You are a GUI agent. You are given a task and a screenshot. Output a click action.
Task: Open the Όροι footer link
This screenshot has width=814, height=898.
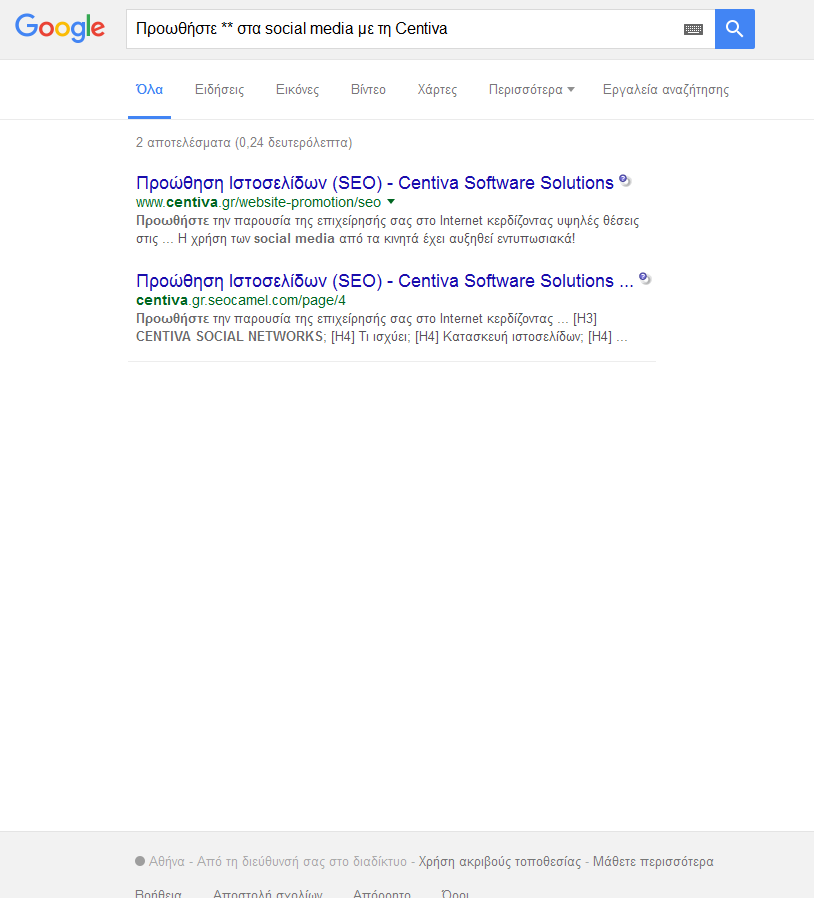[455, 893]
